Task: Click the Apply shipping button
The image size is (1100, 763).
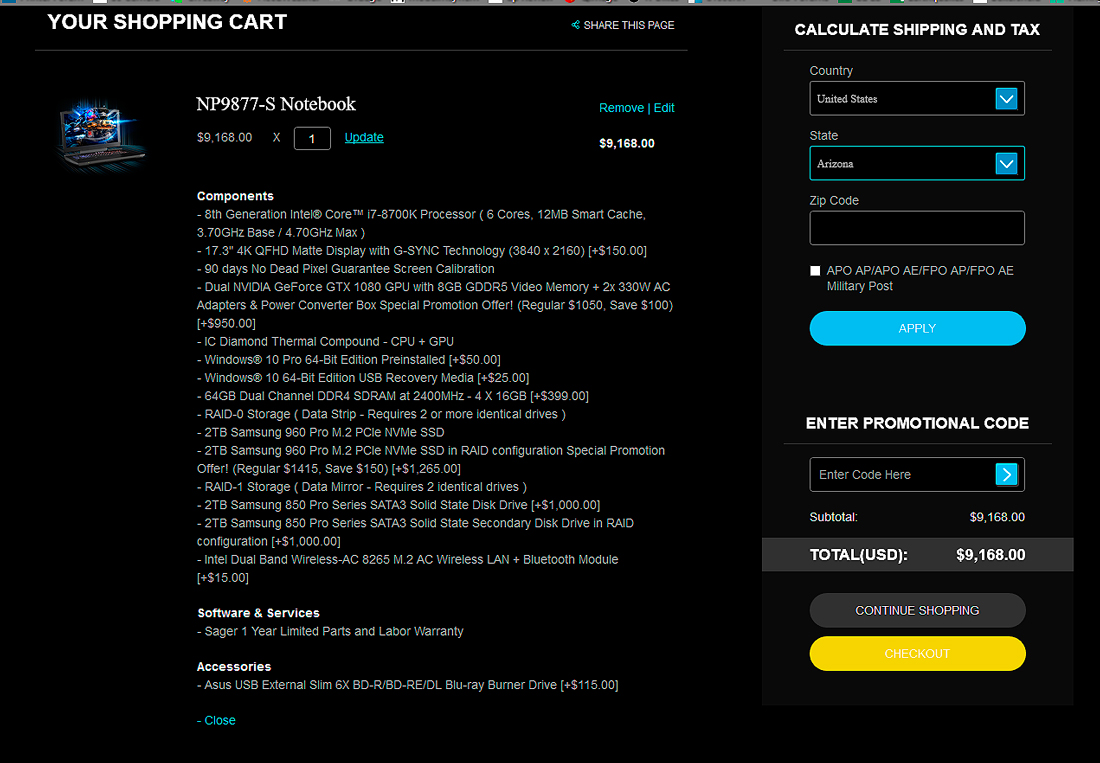Action: pos(917,328)
